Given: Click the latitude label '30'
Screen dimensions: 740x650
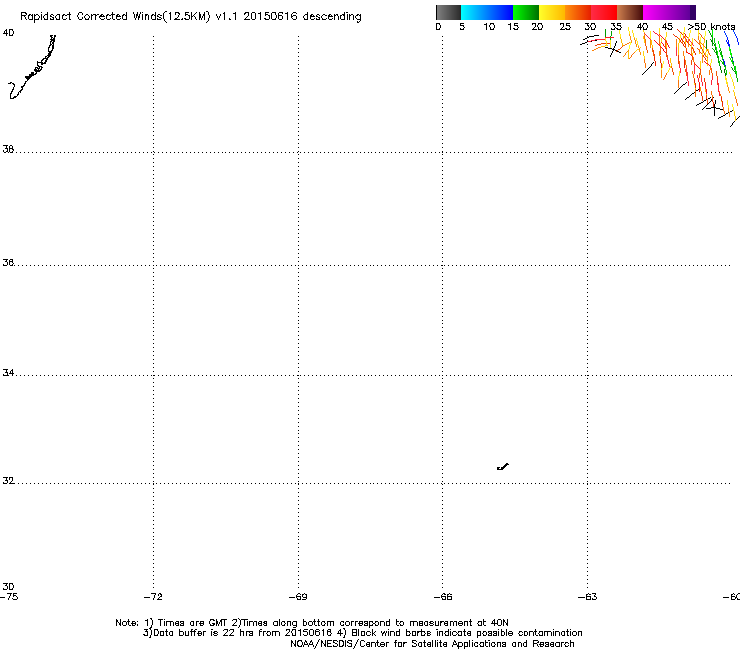Looking at the screenshot, I should (8, 587).
